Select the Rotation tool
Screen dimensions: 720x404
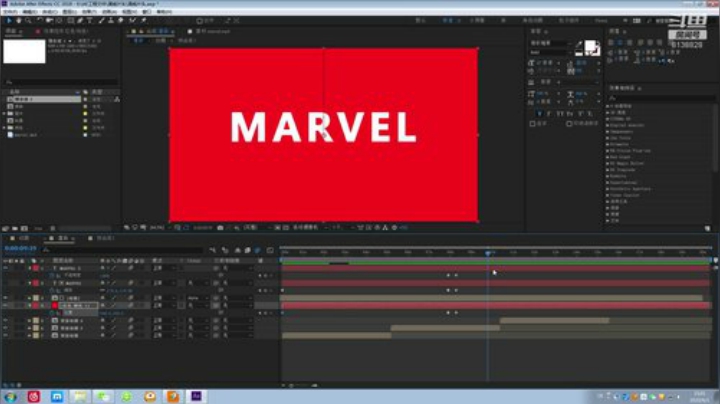(39, 21)
